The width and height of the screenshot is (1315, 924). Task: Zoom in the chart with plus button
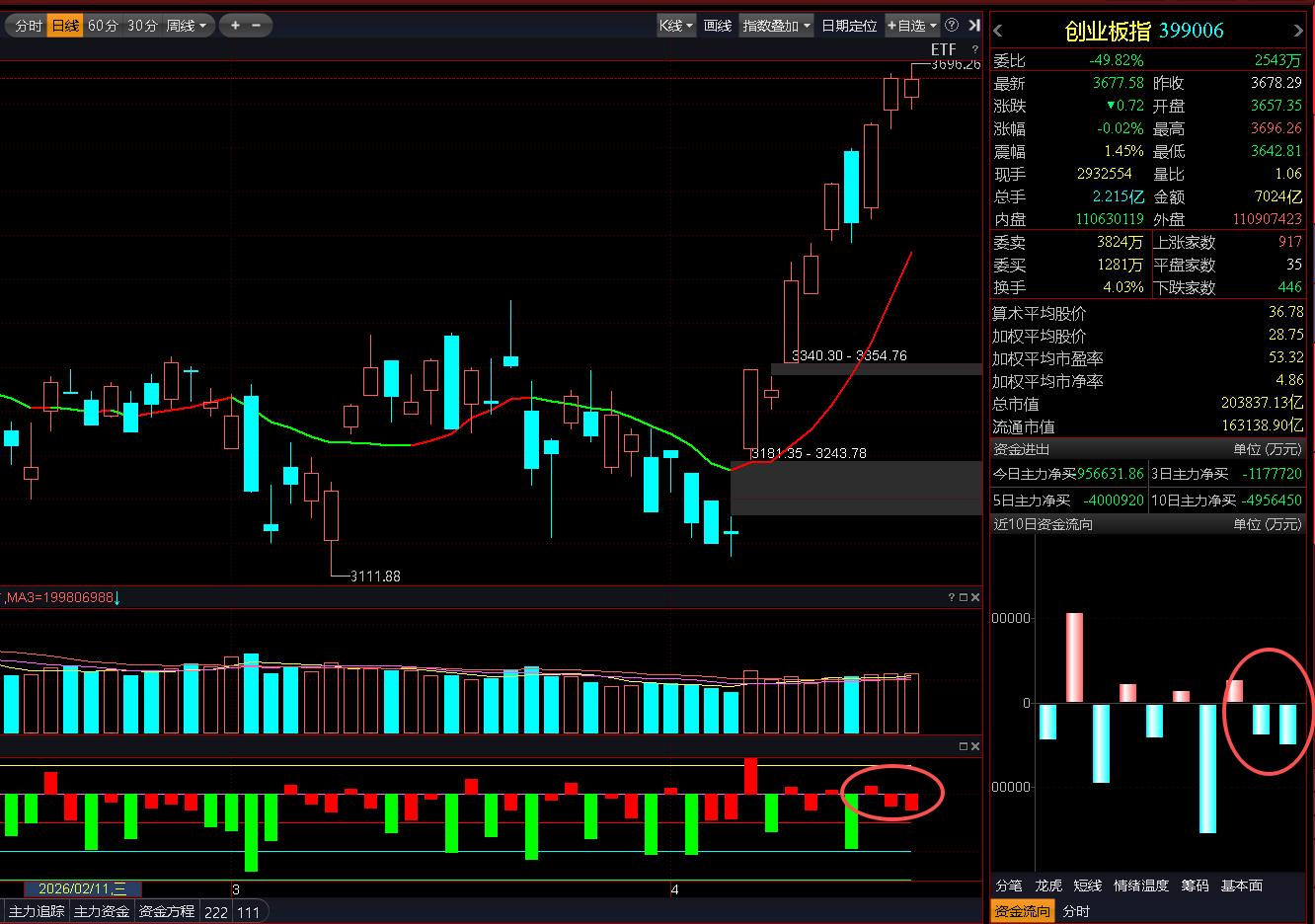click(x=235, y=26)
